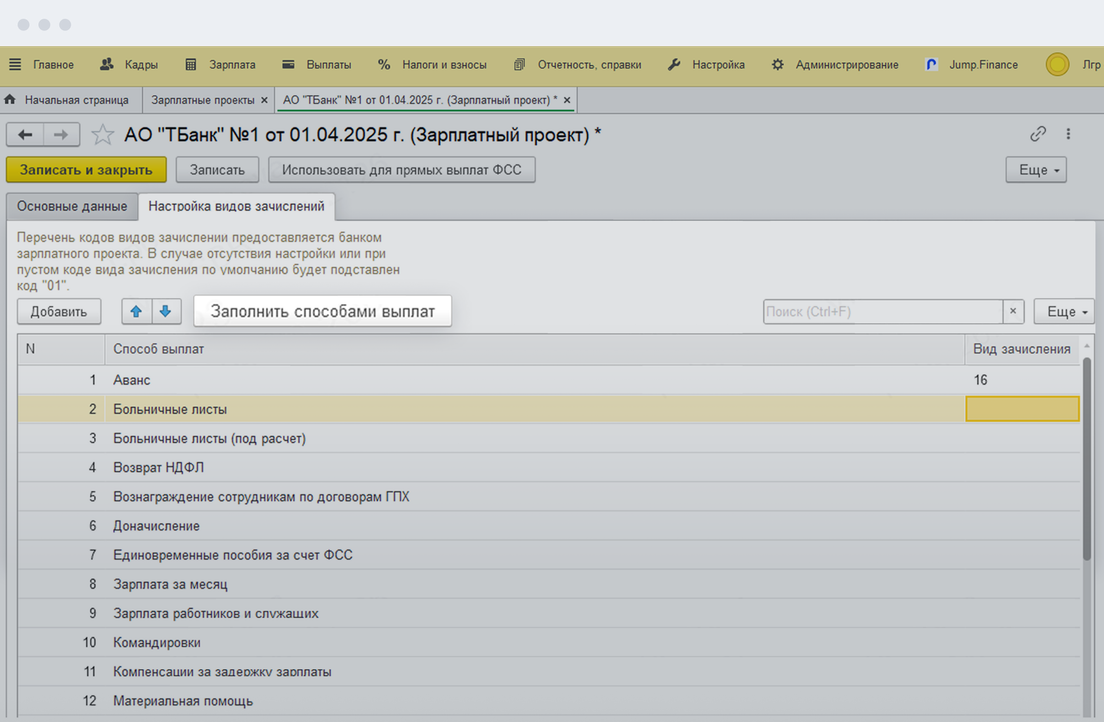Select the Зарплата за месяц row
This screenshot has width=1104, height=722.
[548, 585]
